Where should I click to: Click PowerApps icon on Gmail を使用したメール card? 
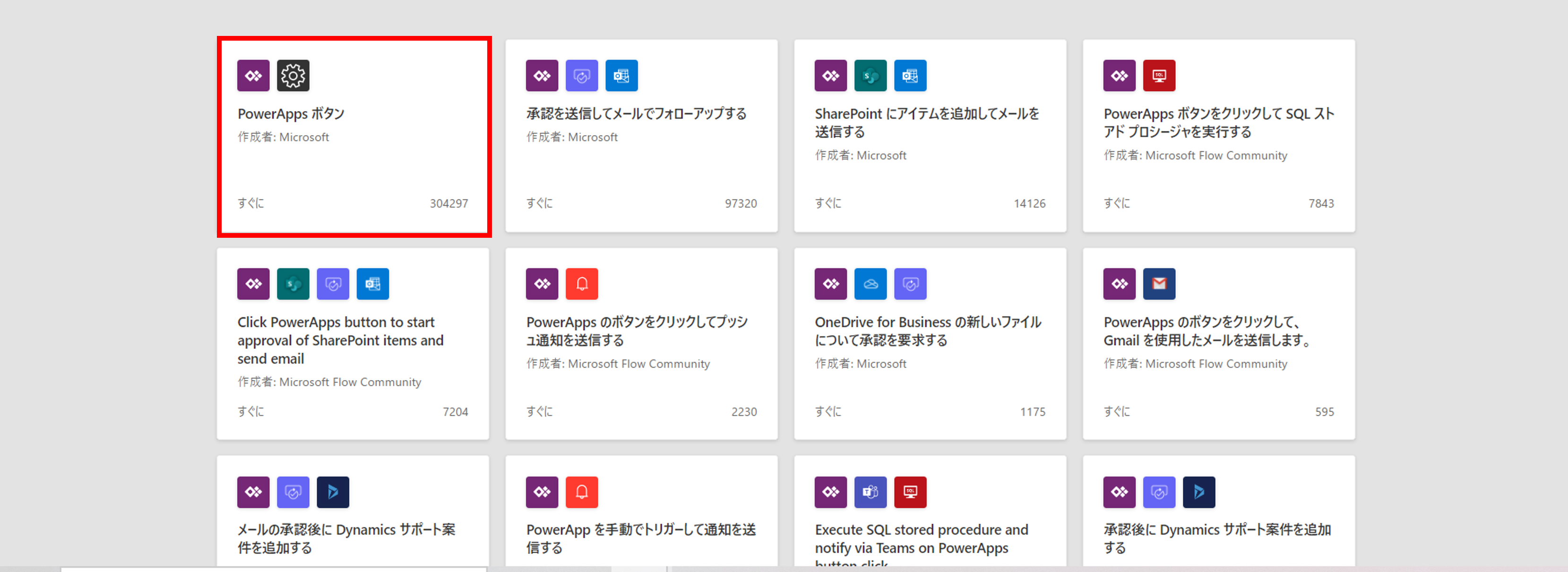[x=1120, y=284]
